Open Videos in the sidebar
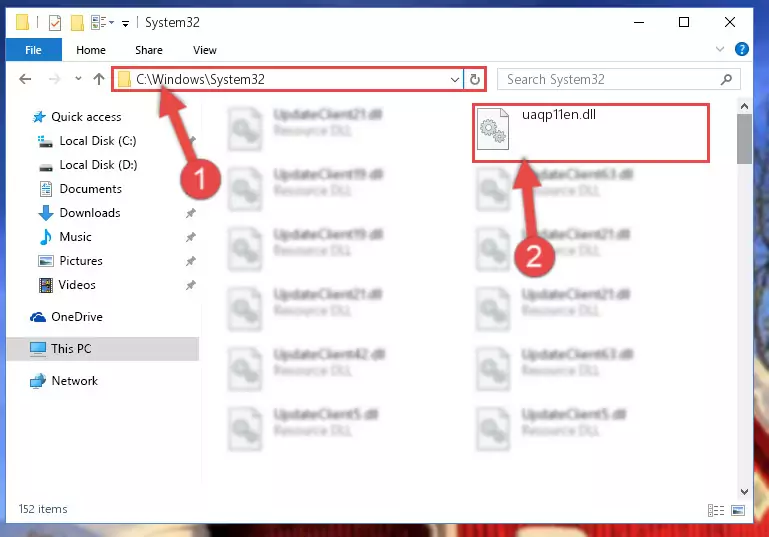 pyautogui.click(x=77, y=285)
